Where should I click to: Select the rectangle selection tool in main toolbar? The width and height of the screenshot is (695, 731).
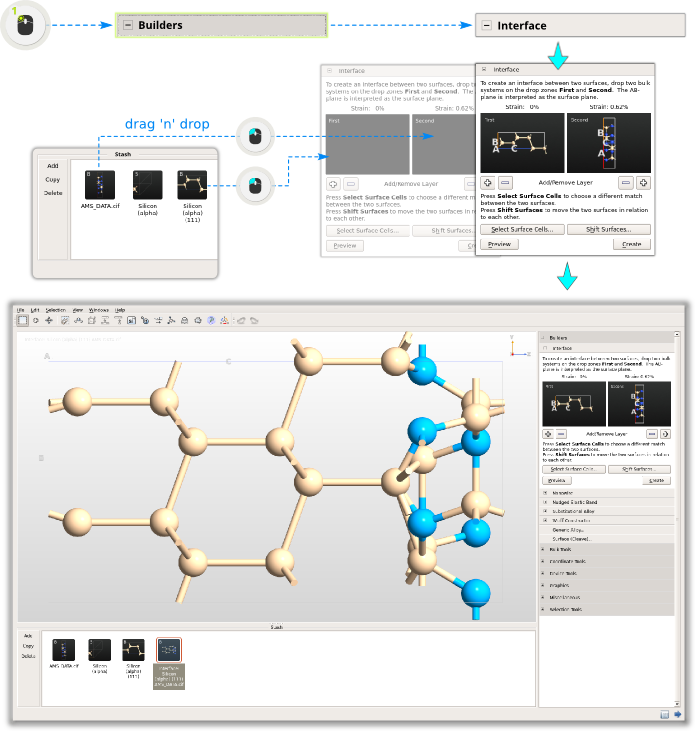(x=22, y=320)
